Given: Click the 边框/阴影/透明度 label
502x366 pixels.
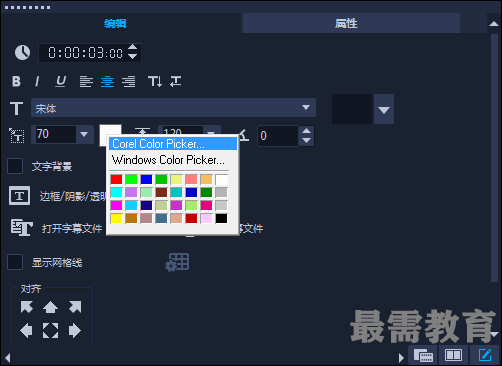Looking at the screenshot, I should [x=73, y=196].
